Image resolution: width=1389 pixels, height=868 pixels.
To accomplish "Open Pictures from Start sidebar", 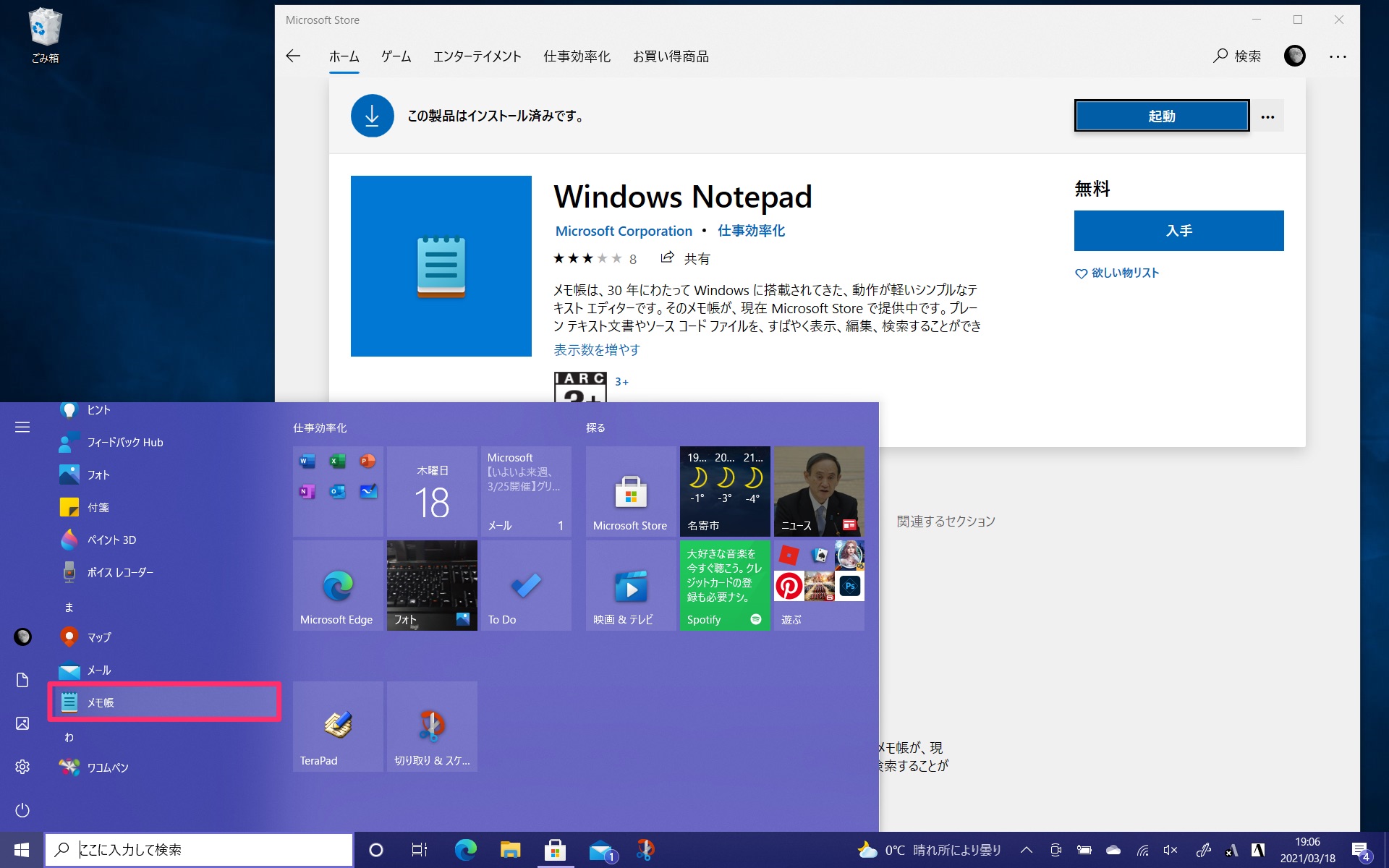I will (22, 723).
